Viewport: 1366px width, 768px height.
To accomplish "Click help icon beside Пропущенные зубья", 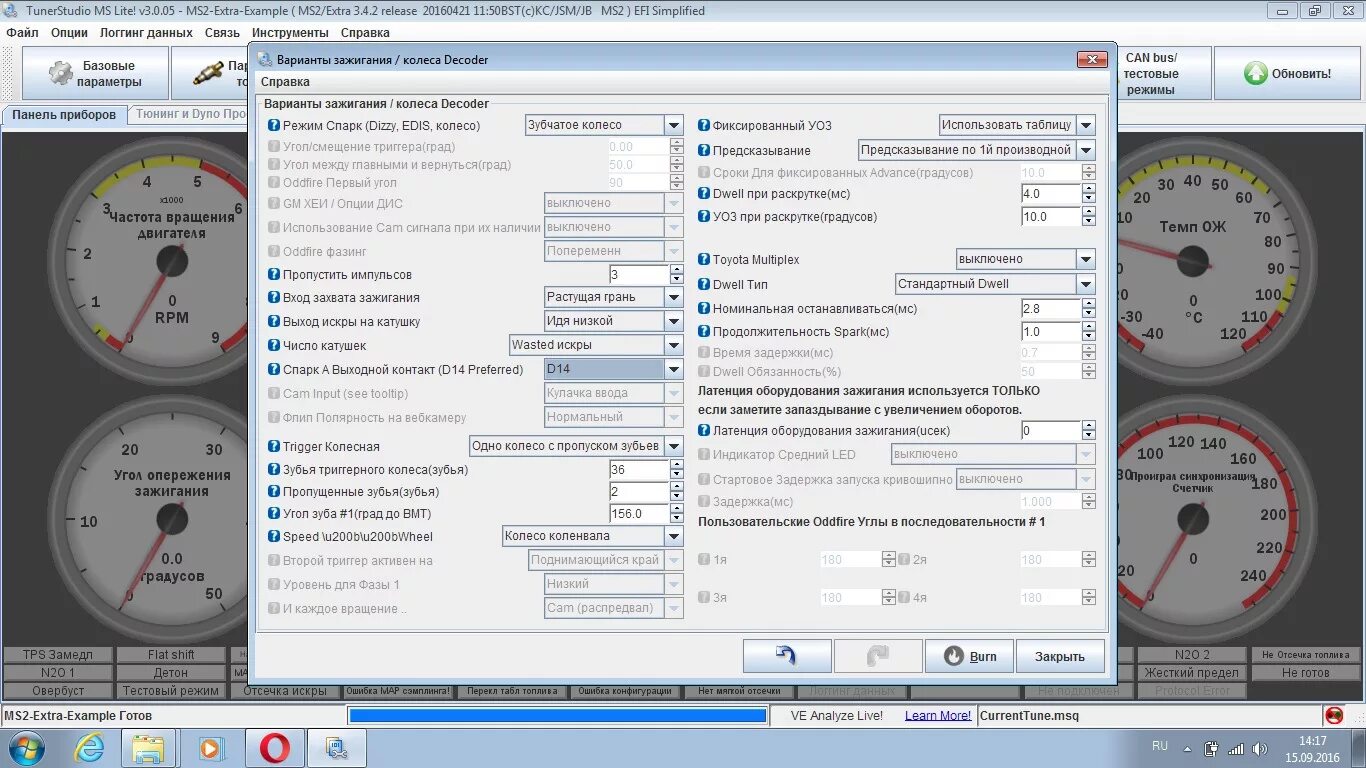I will click(x=274, y=492).
